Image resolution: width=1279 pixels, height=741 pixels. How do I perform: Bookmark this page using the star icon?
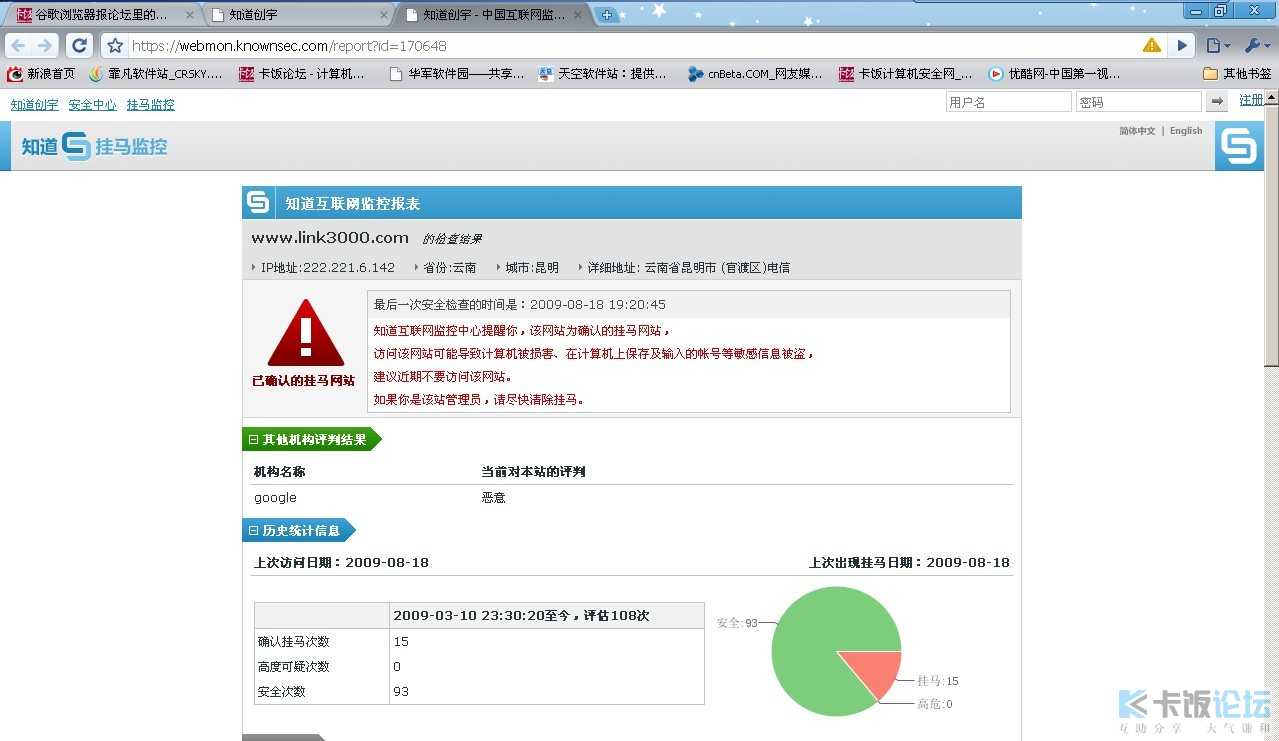click(115, 46)
